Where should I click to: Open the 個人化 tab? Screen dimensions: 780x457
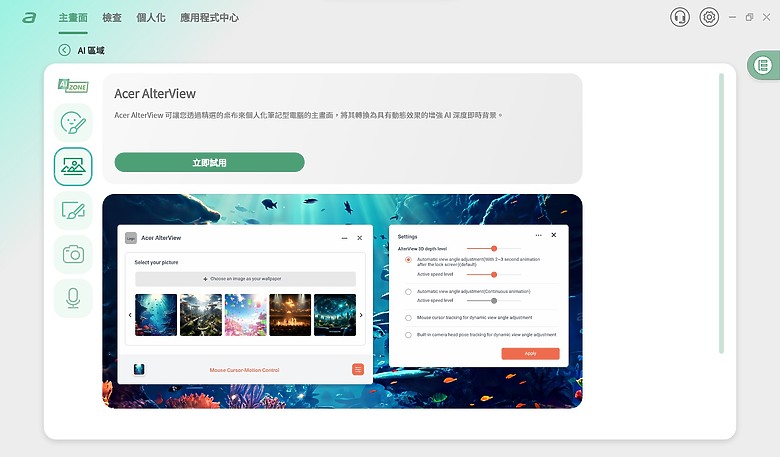pos(151,18)
